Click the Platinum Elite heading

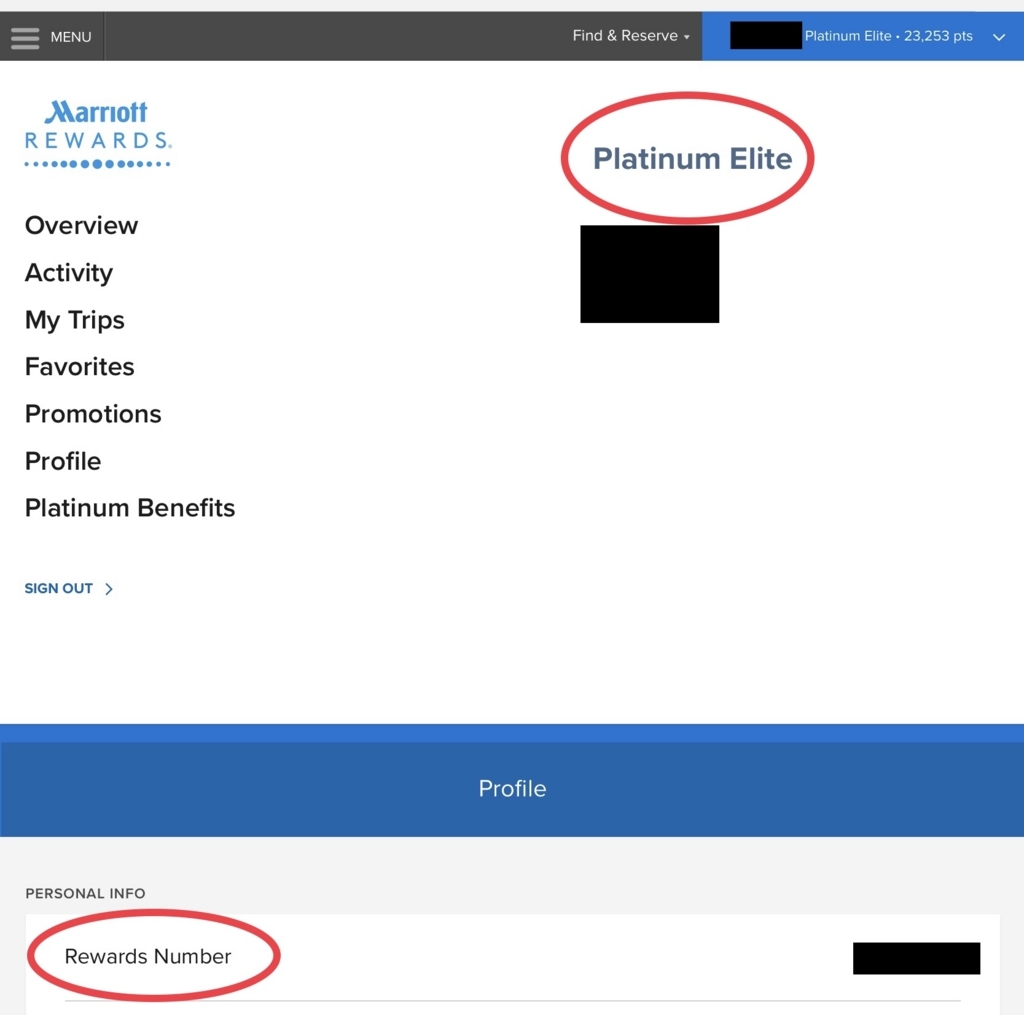click(x=692, y=159)
